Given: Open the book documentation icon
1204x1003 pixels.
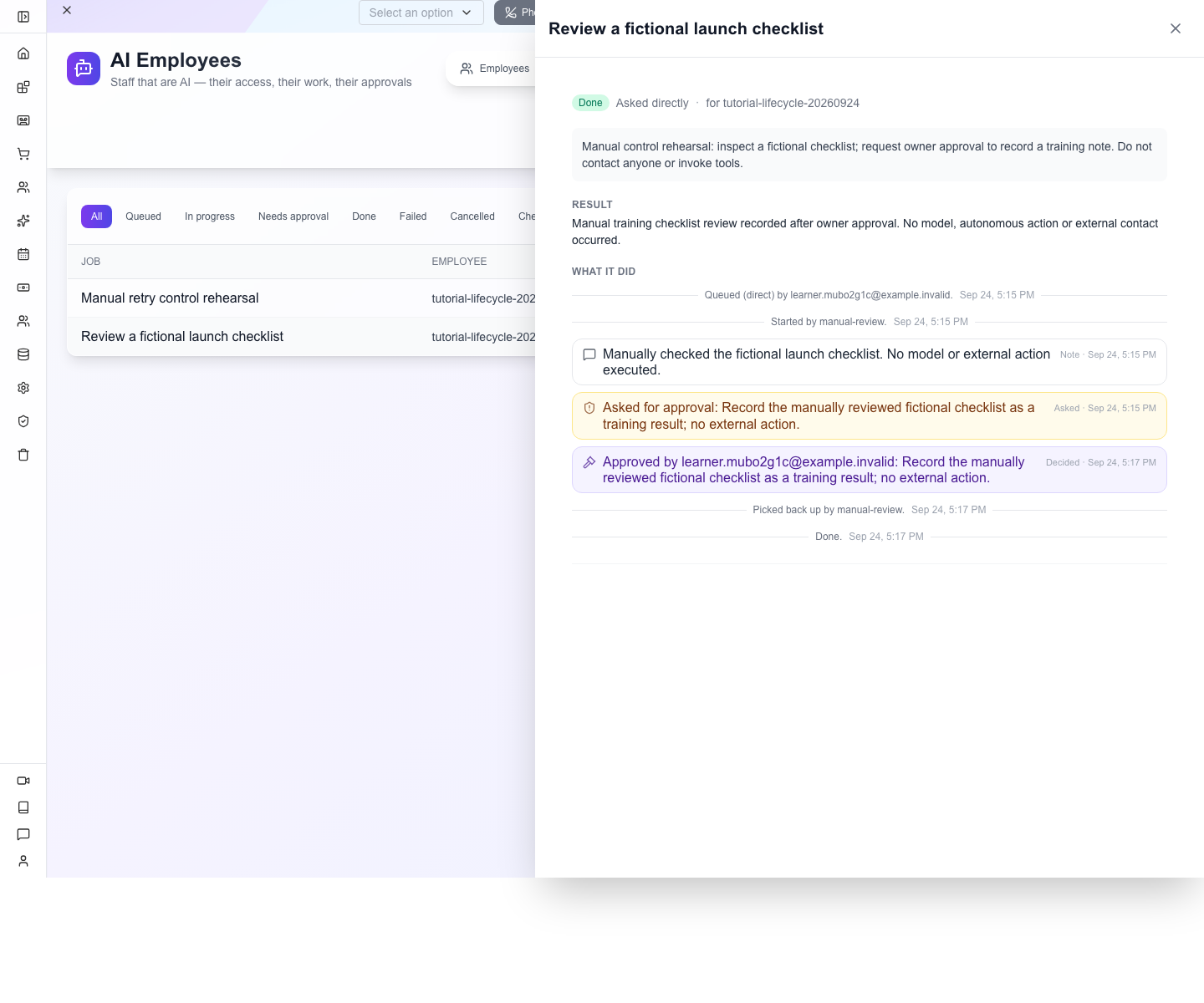Looking at the screenshot, I should (23, 807).
